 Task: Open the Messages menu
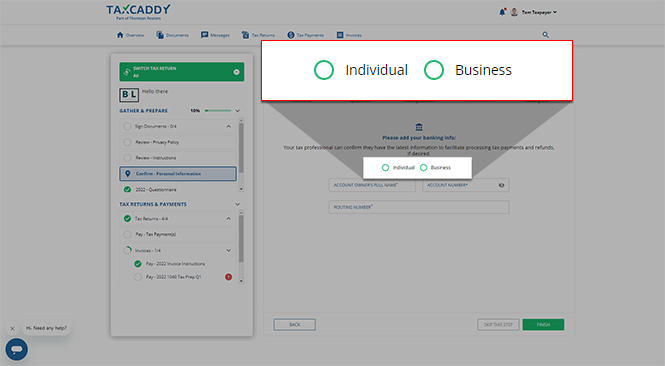[215, 35]
